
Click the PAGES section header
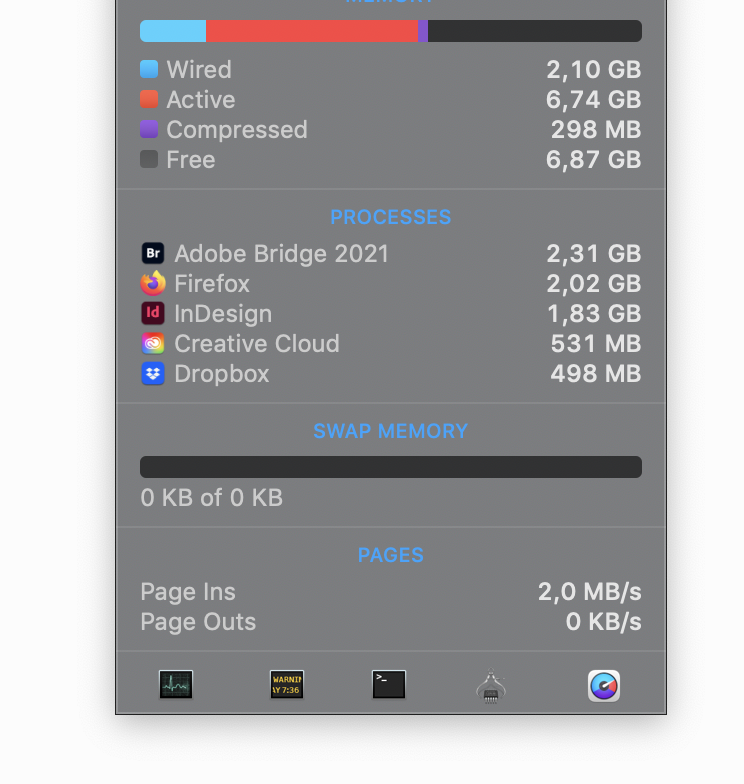(391, 555)
